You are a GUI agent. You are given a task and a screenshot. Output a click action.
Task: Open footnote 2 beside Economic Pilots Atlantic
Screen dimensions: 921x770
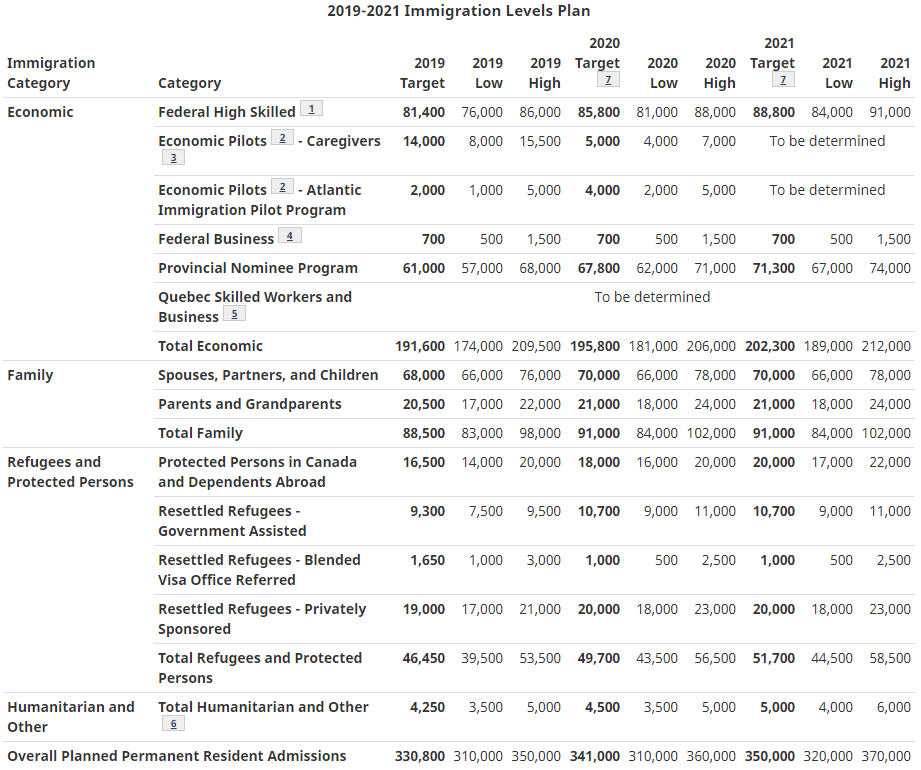282,187
